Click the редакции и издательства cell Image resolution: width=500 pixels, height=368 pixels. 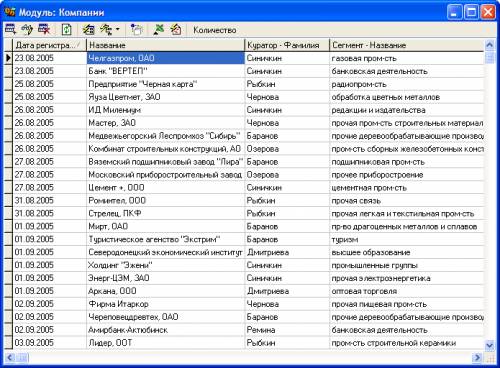tap(407, 110)
